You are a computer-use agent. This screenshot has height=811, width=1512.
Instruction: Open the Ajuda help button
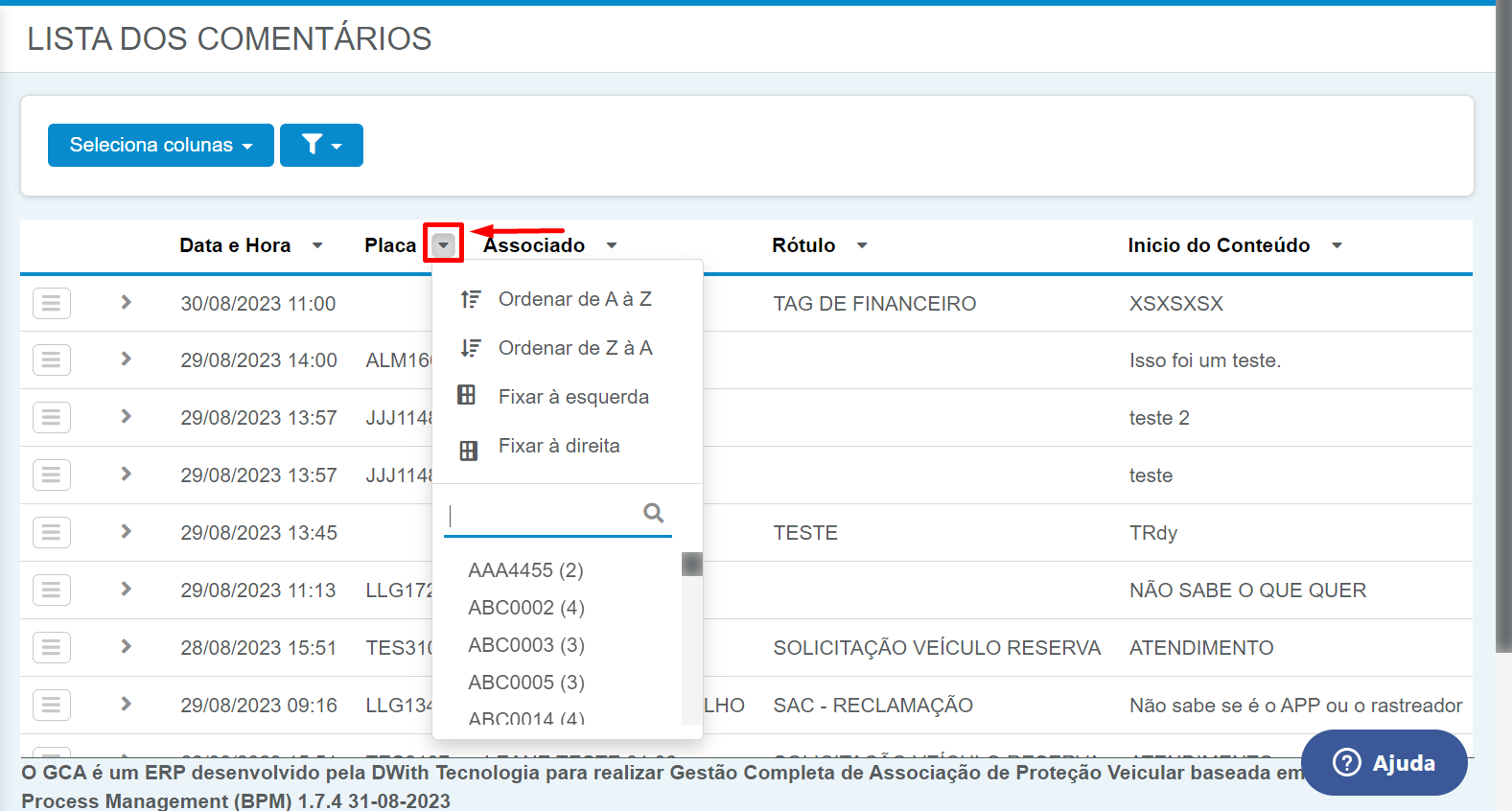1384,763
